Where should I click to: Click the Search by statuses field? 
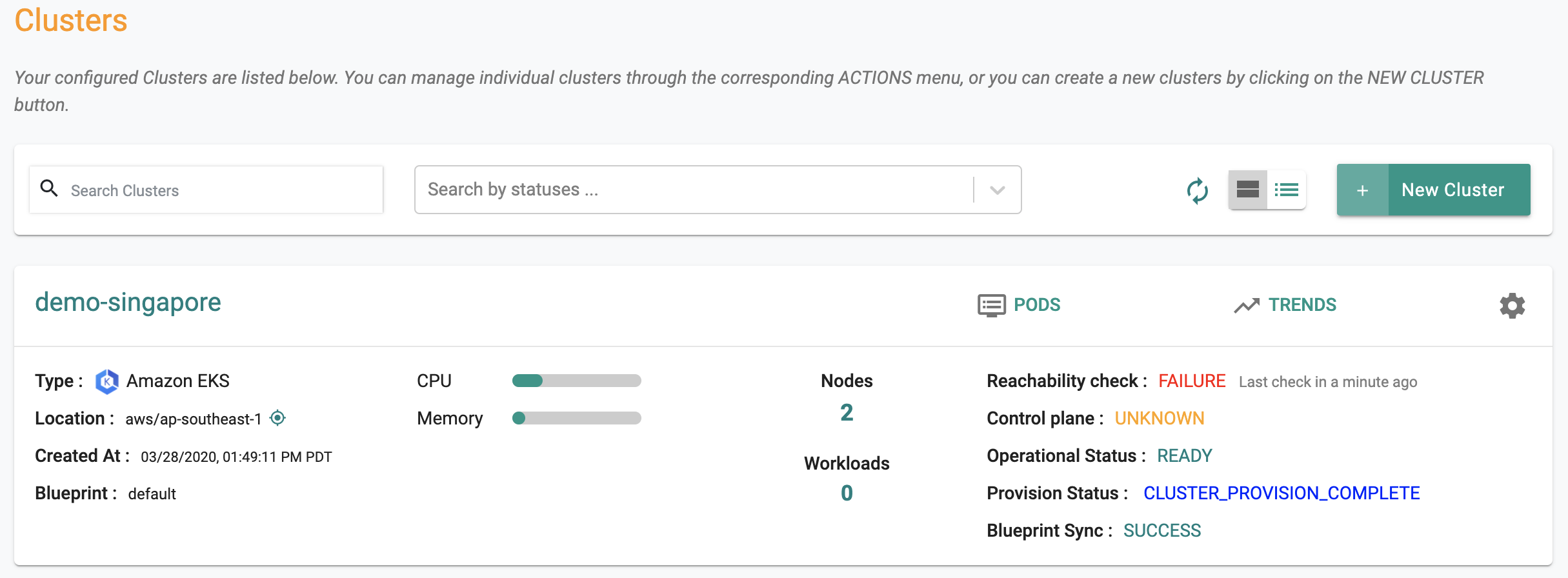click(x=718, y=190)
